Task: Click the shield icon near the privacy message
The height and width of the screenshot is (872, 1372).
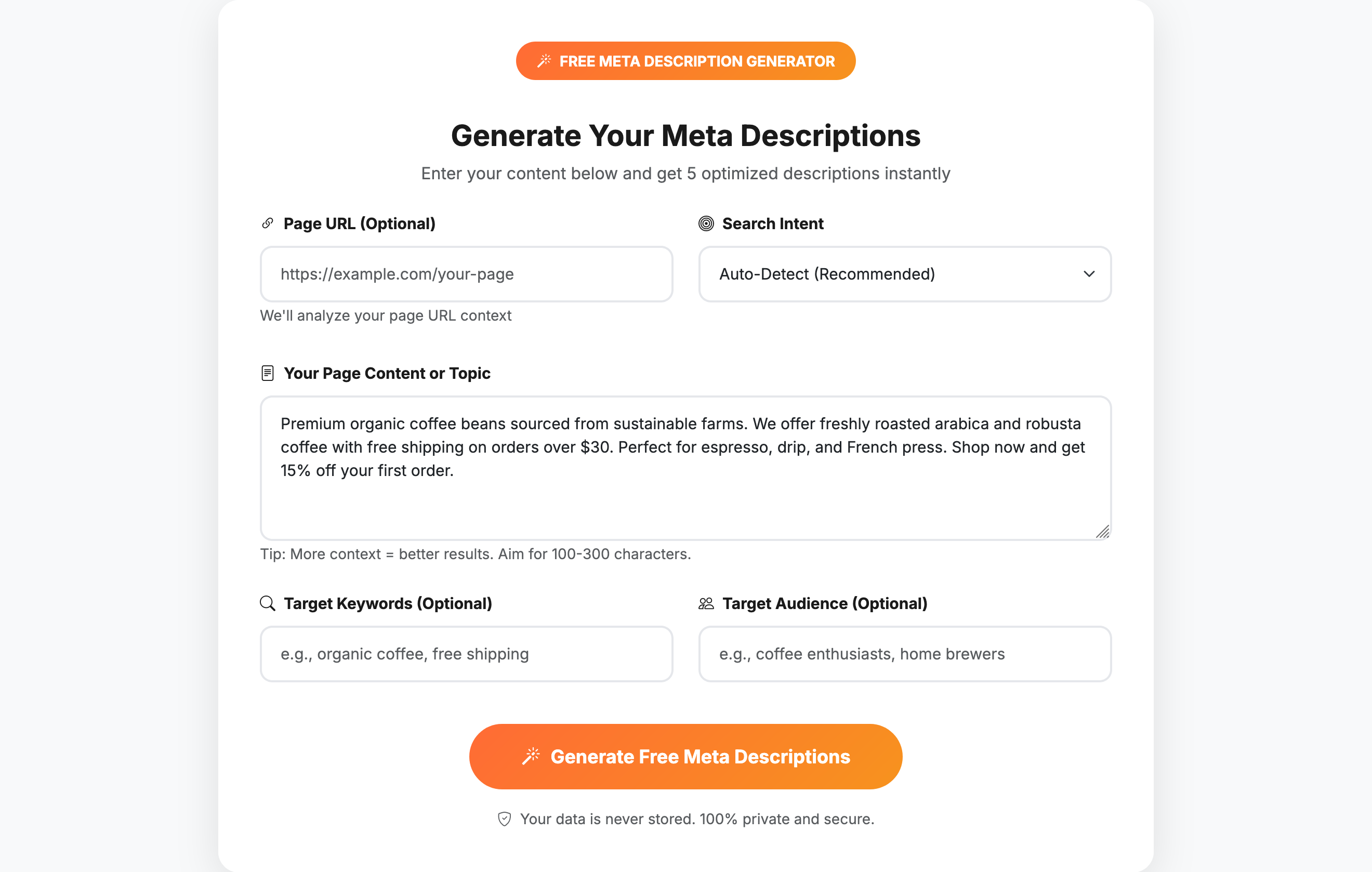Action: coord(504,818)
